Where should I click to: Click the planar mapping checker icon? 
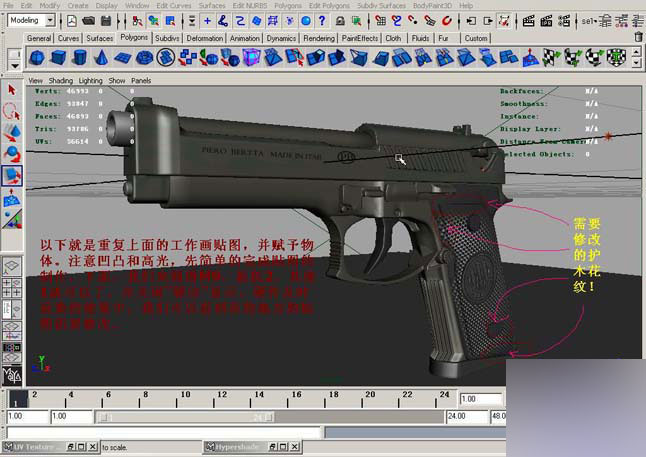click(x=551, y=58)
